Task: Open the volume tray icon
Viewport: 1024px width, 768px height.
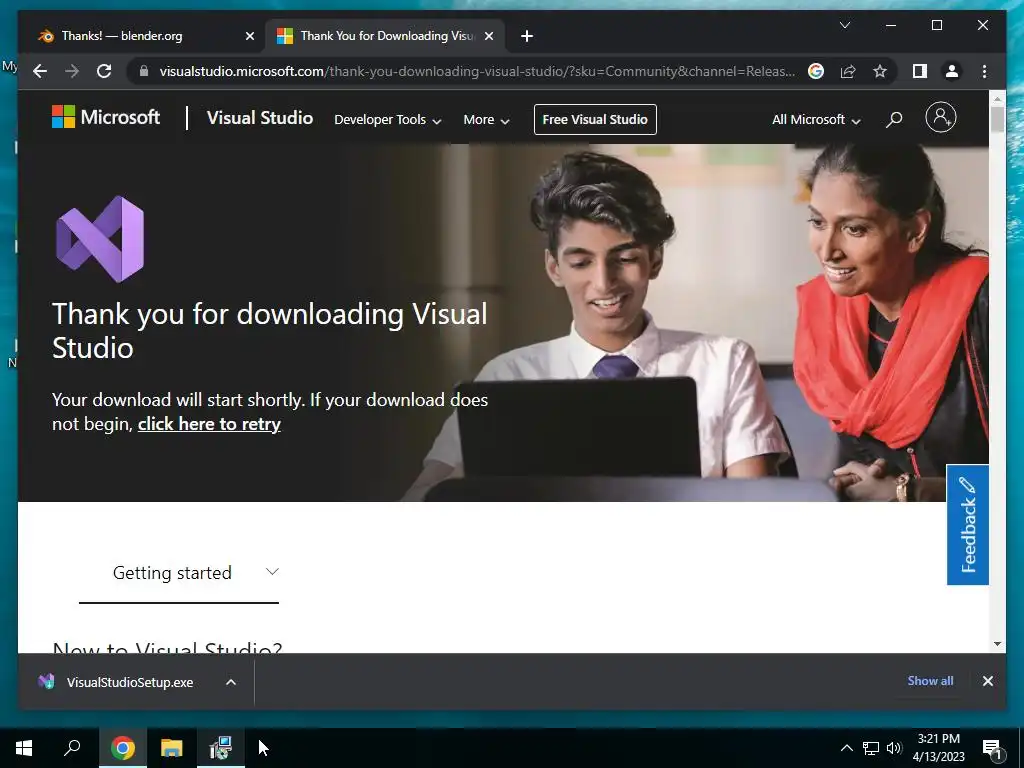Action: tap(894, 748)
